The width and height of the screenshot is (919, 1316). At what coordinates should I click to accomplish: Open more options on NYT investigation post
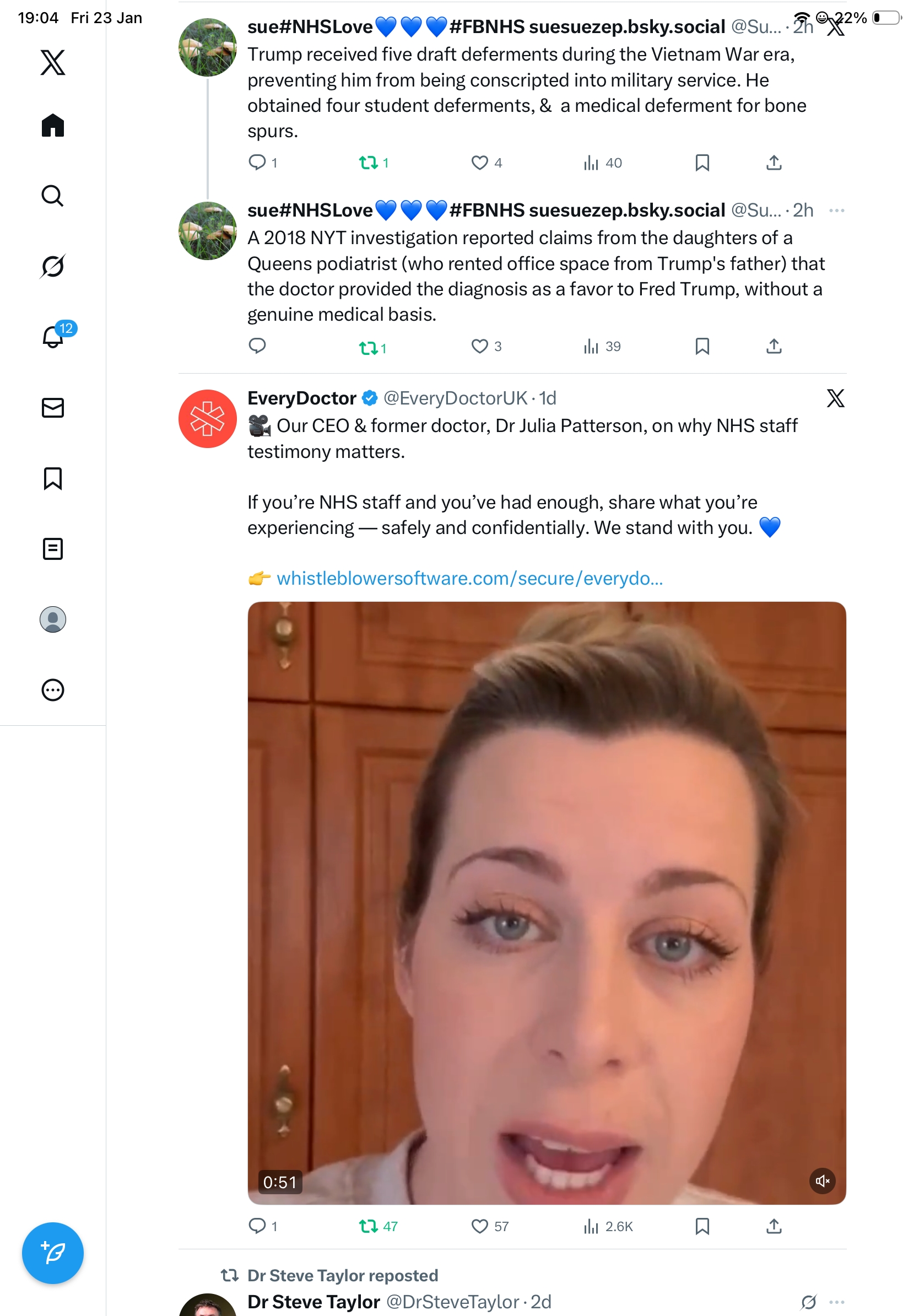[836, 211]
